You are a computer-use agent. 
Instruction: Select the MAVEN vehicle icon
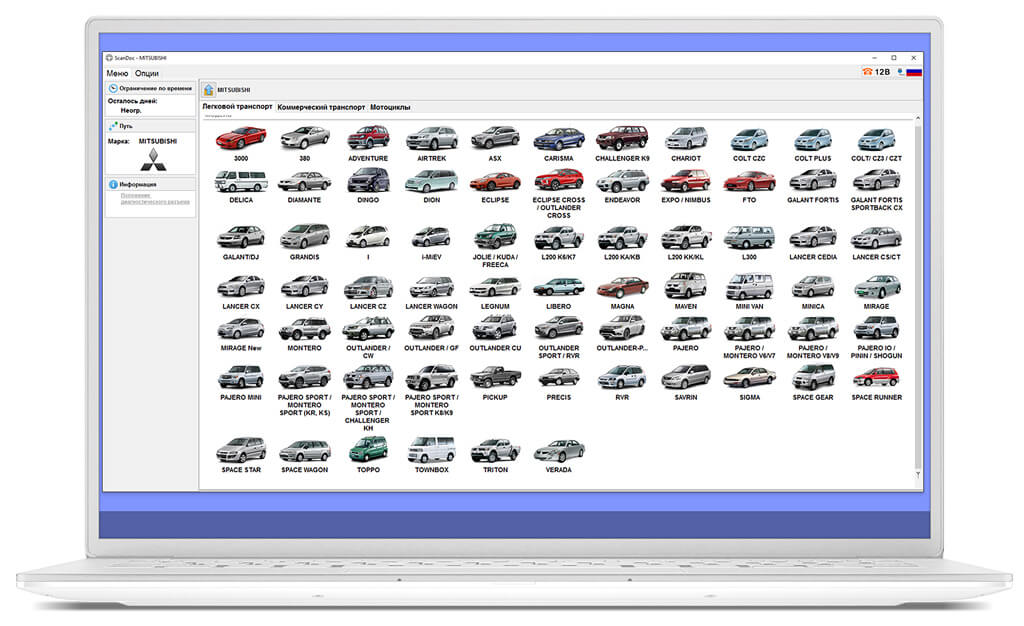pos(686,286)
